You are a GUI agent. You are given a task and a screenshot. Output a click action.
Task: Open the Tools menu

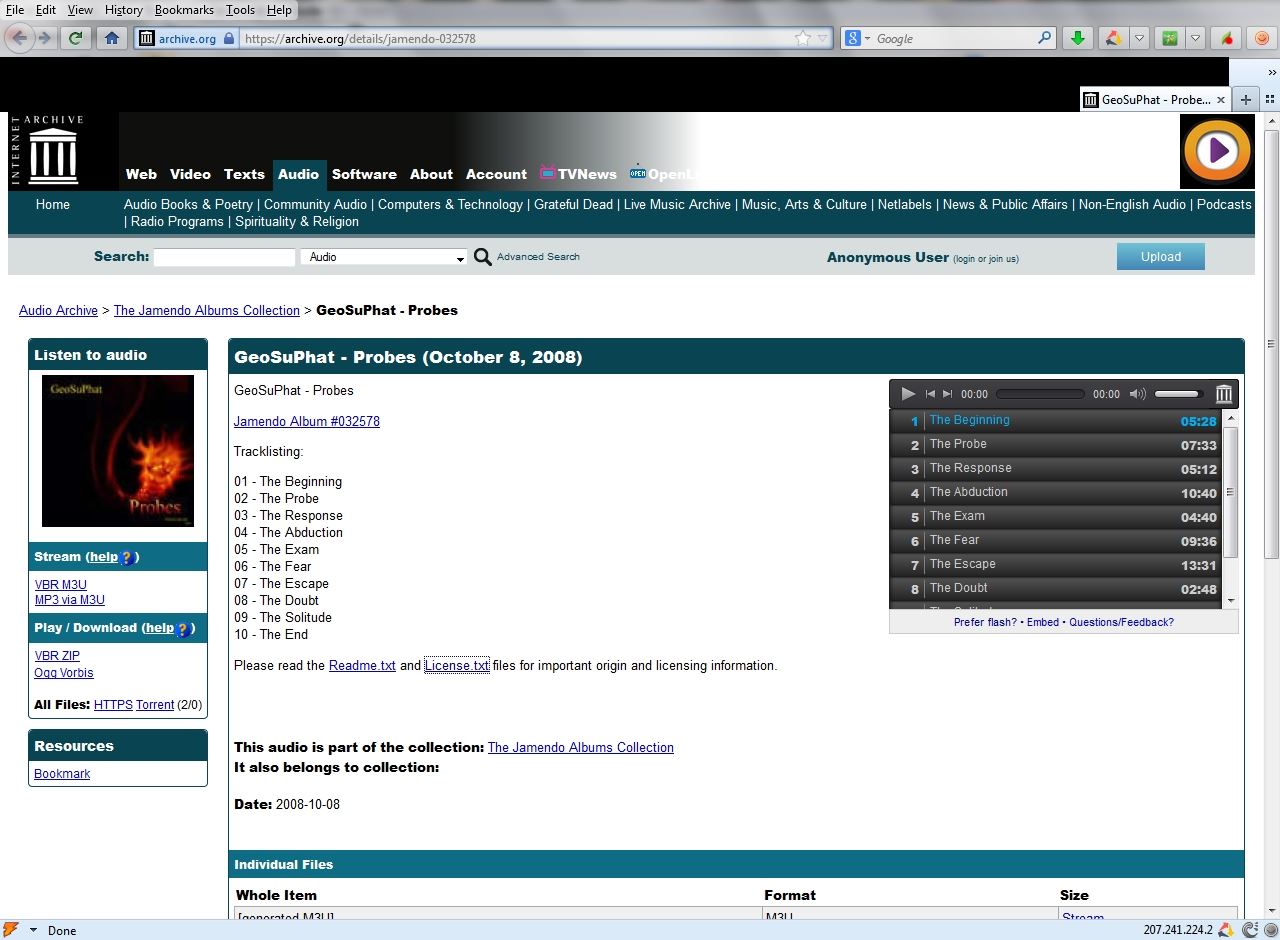click(x=240, y=10)
